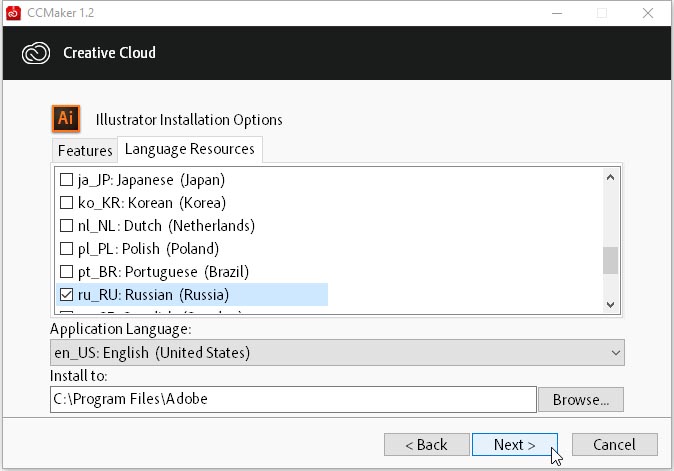Click the language list scrollbar thumb

610,260
